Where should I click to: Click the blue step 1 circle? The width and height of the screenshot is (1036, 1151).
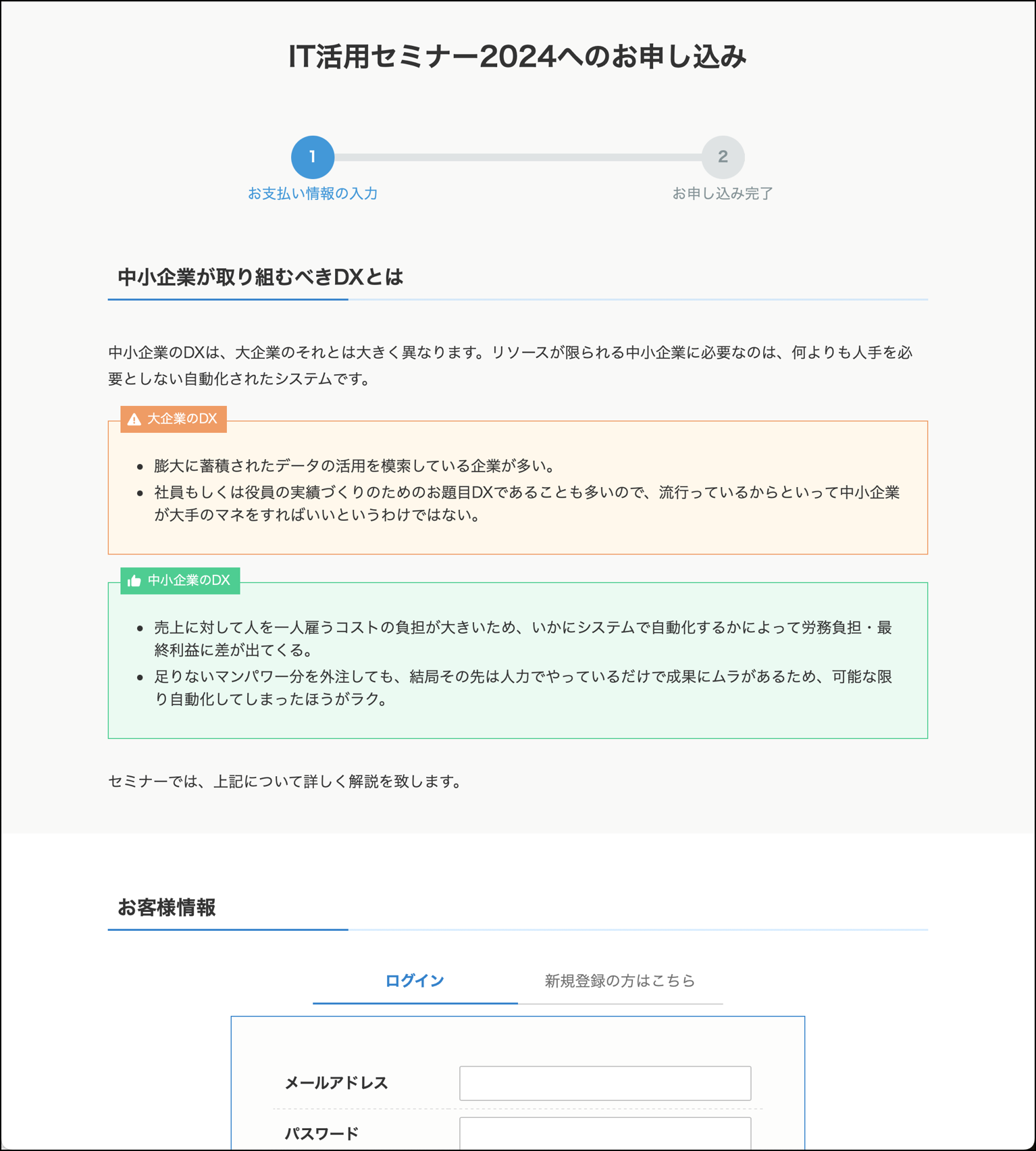pyautogui.click(x=312, y=157)
